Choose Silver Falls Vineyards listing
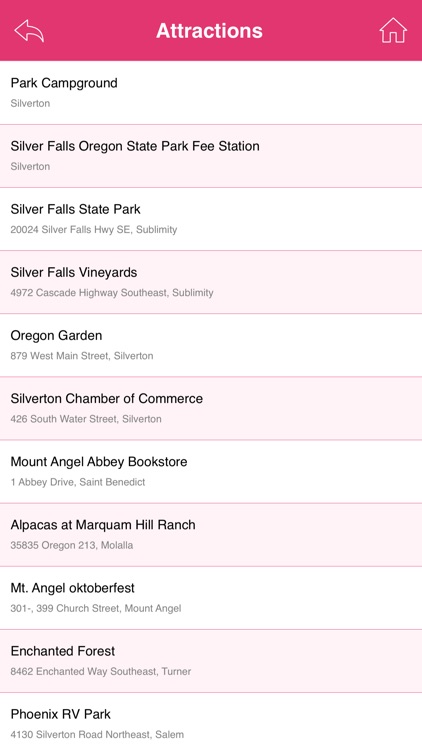422x750 pixels. click(211, 282)
